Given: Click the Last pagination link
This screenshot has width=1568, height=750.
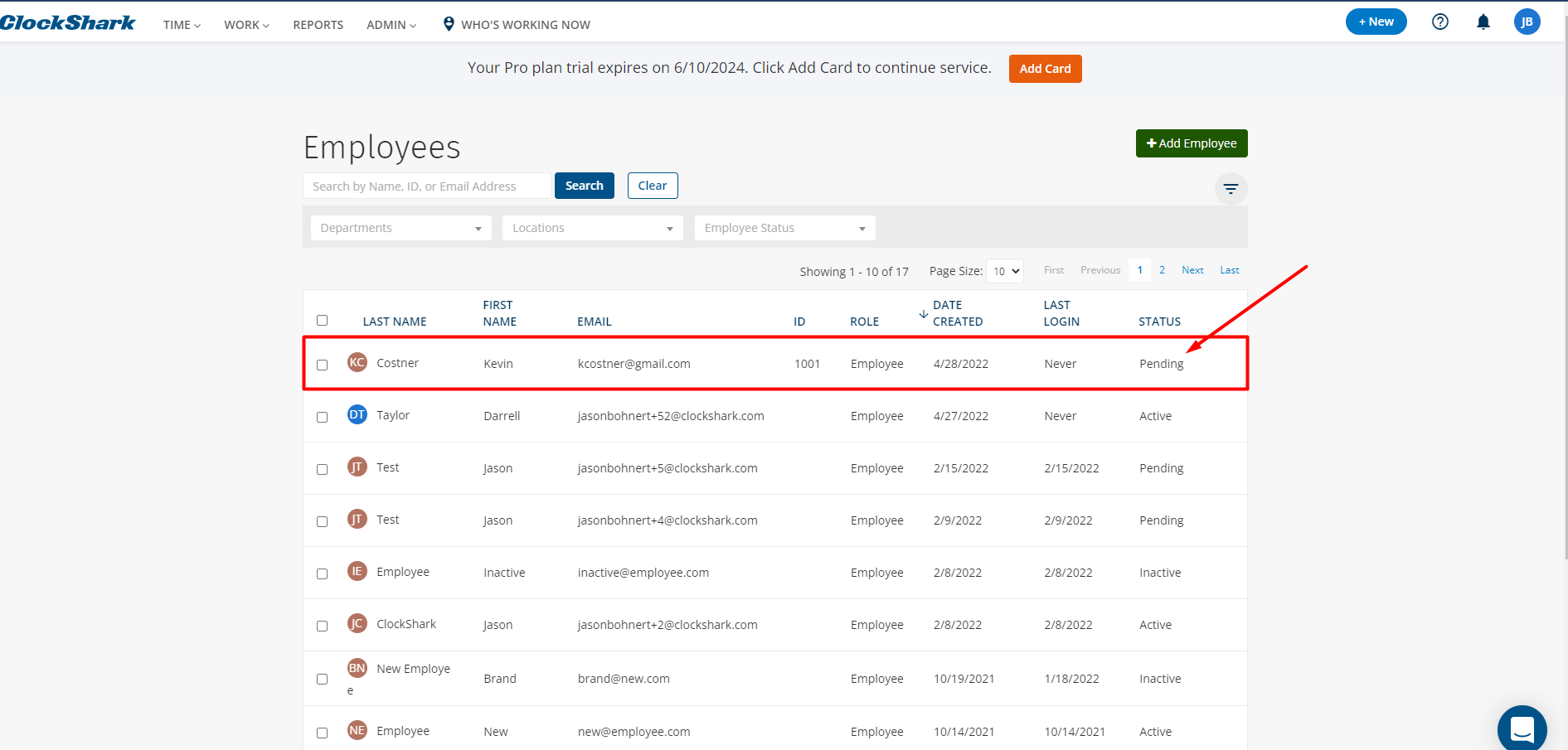Looking at the screenshot, I should (x=1230, y=270).
